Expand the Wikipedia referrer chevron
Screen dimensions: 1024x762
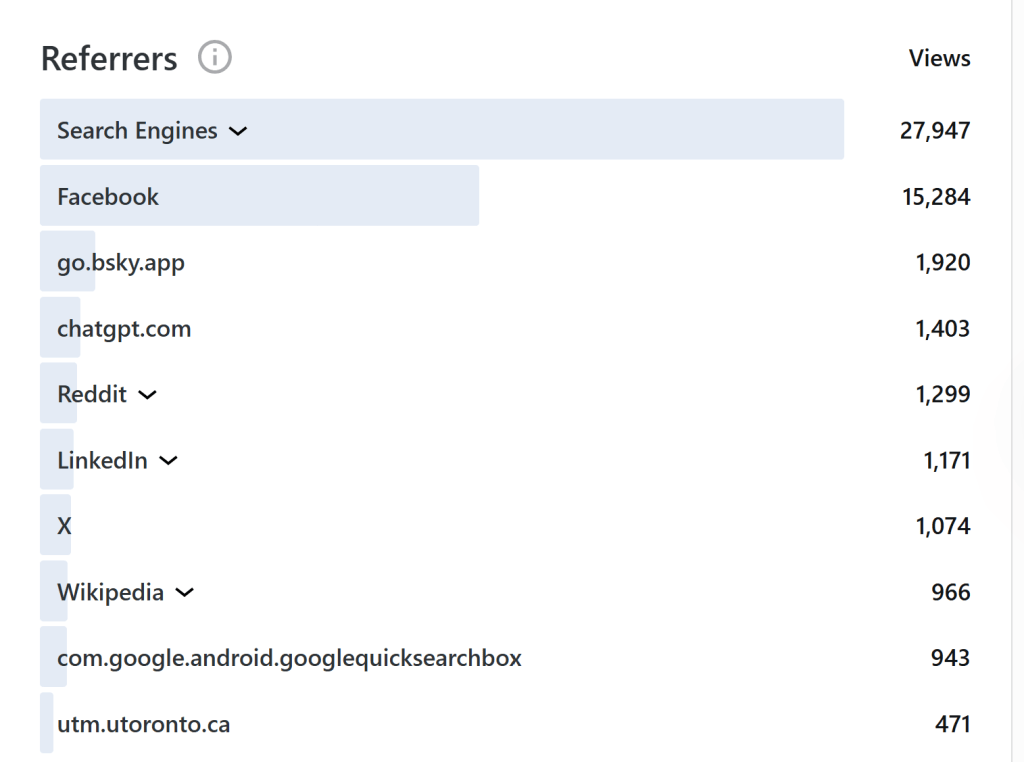pos(184,593)
